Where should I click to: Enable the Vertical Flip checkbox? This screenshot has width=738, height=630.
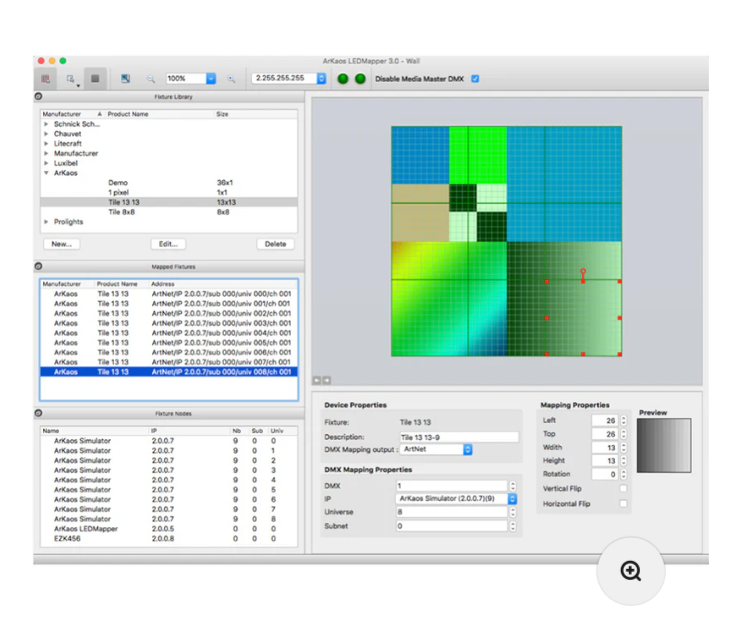(x=623, y=489)
